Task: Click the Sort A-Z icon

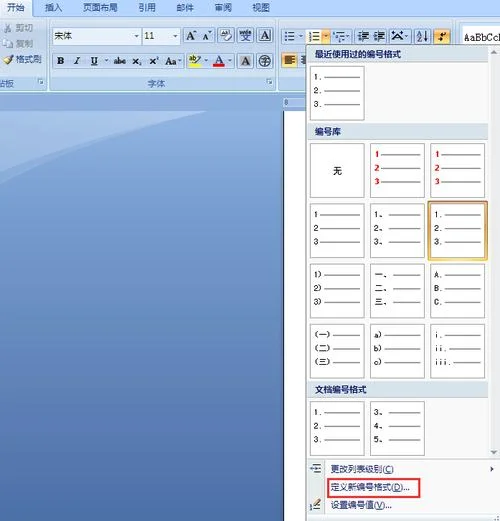Action: pos(422,36)
